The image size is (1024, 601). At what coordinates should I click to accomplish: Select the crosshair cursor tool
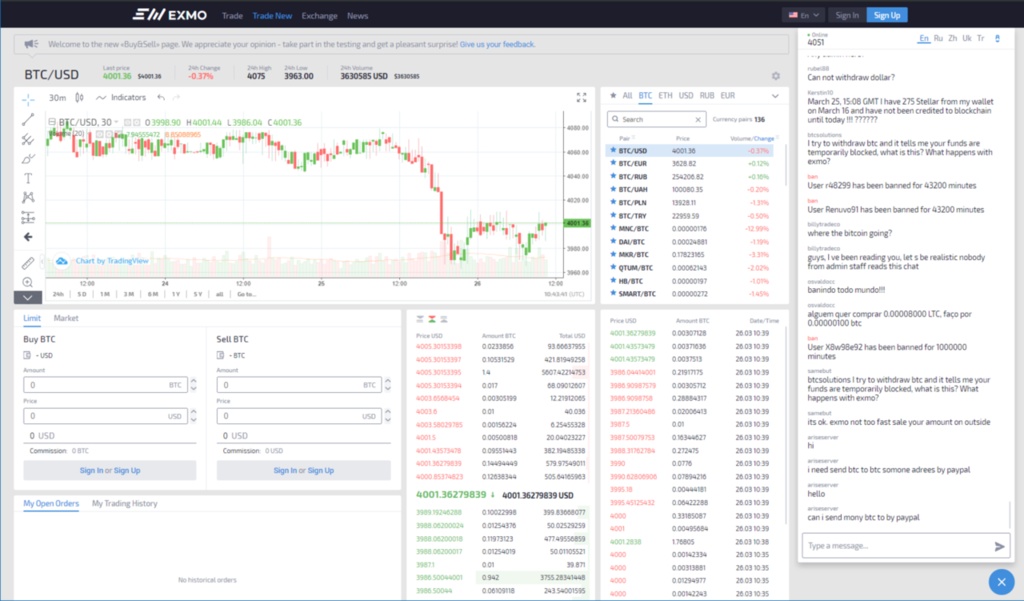[28, 99]
